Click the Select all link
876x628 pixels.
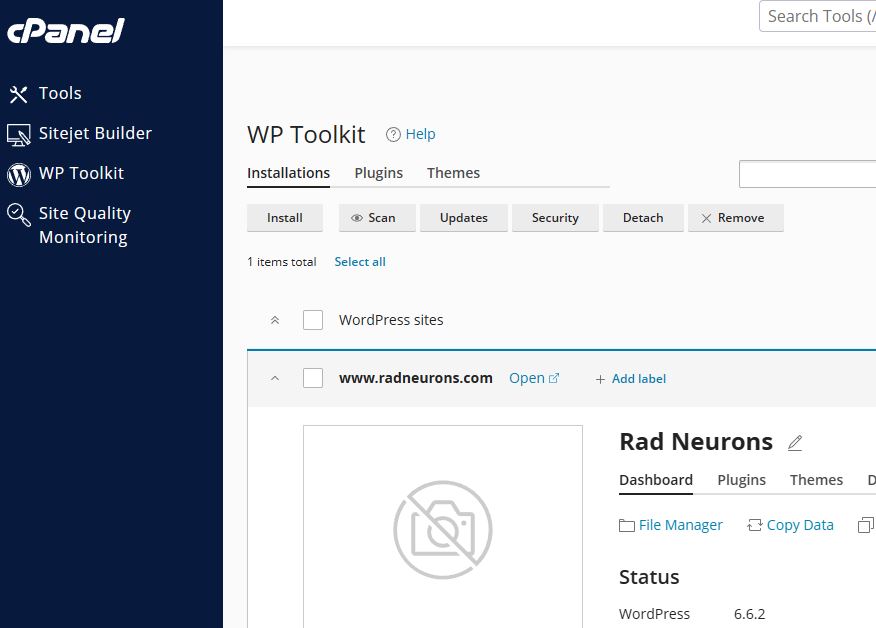tap(360, 262)
